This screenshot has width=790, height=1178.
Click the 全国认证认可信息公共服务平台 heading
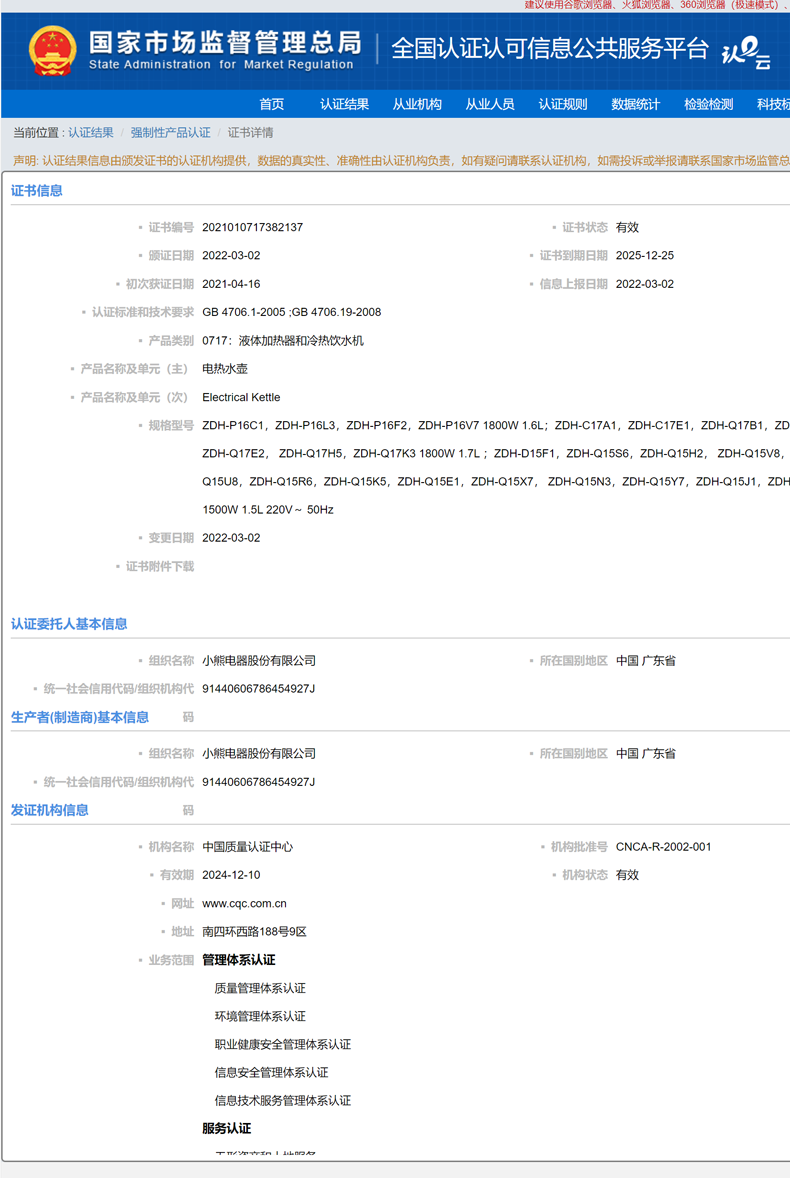550,49
